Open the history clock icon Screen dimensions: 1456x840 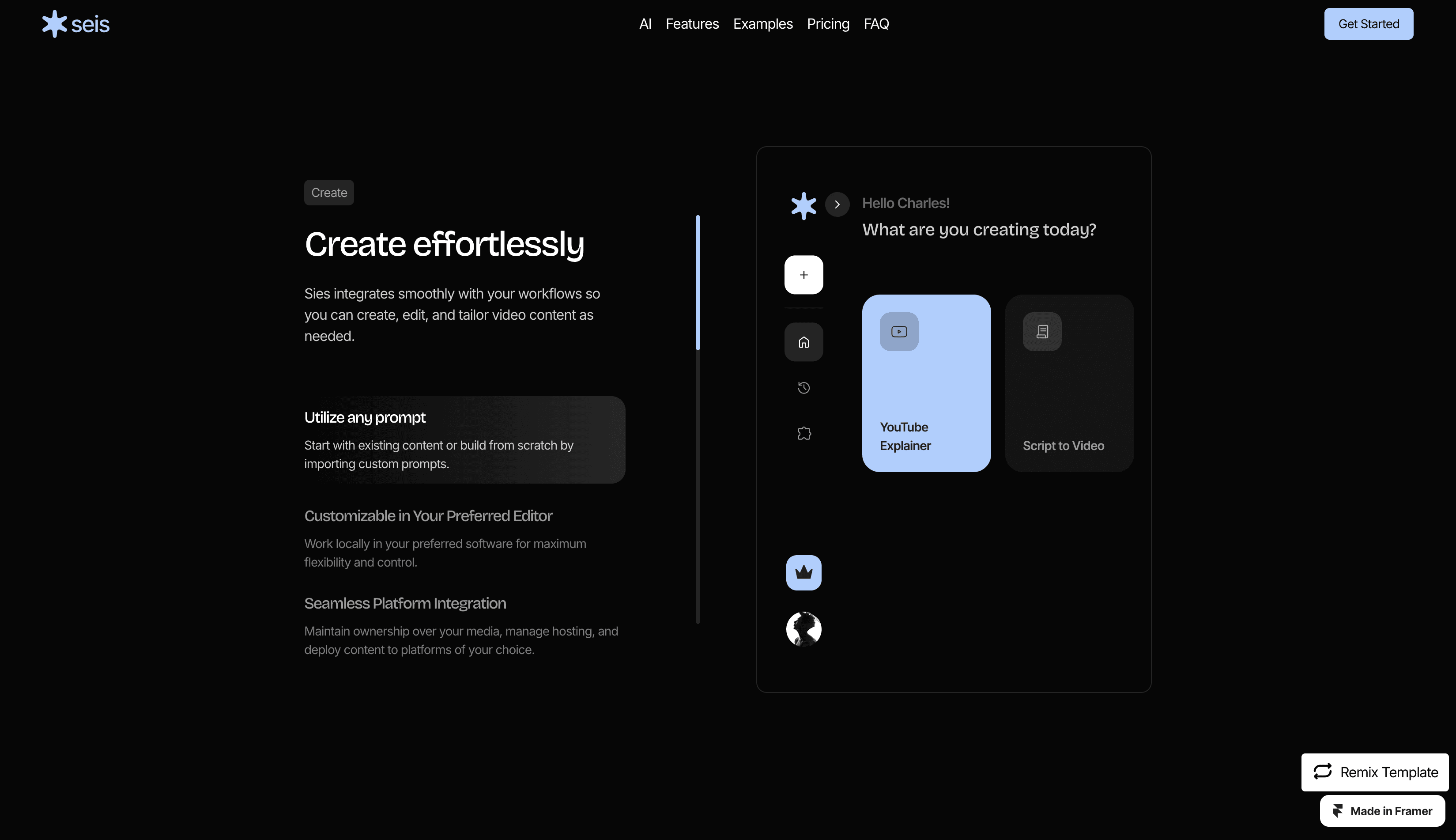pyautogui.click(x=803, y=388)
